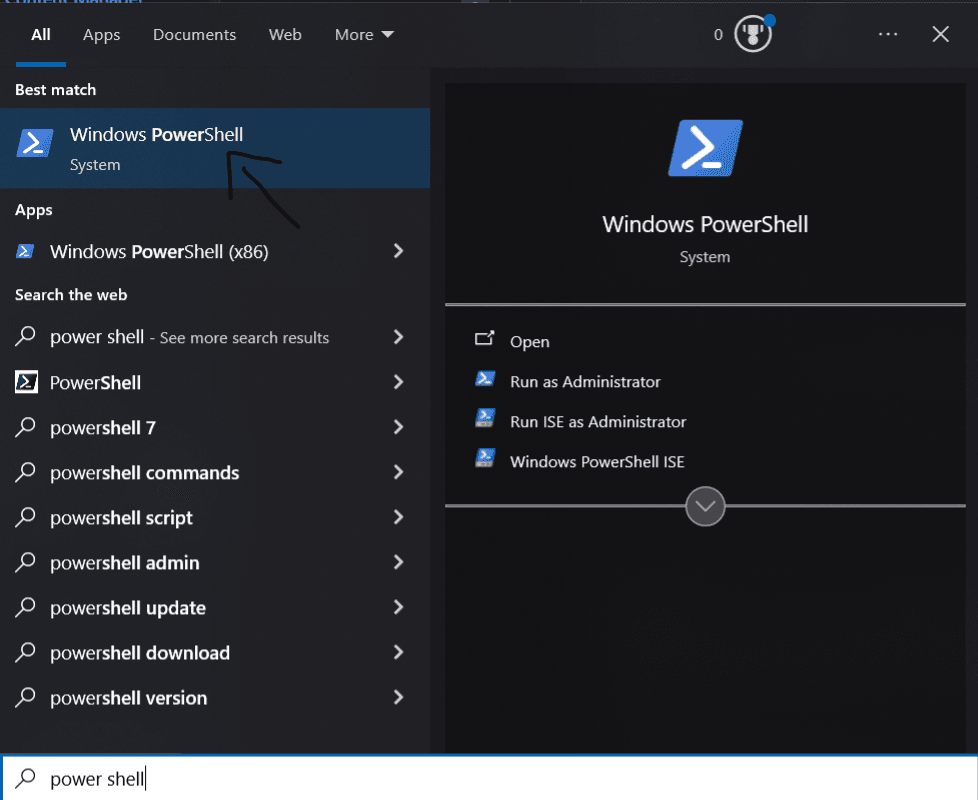Select the powershell admin suggestion

[125, 562]
